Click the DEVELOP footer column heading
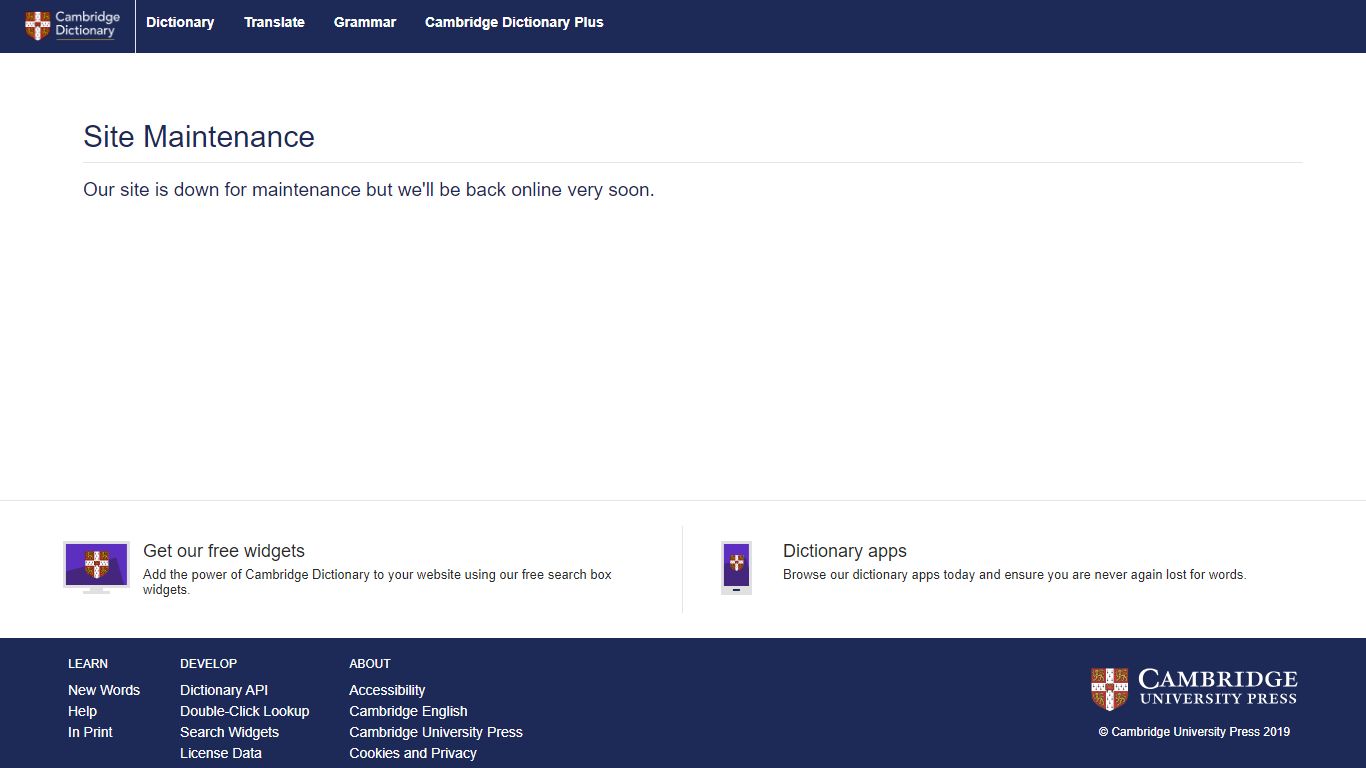 tap(209, 664)
